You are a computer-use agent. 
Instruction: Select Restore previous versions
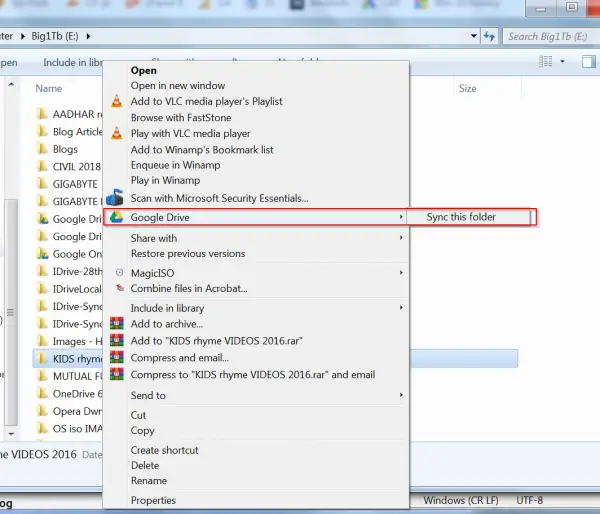[188, 253]
